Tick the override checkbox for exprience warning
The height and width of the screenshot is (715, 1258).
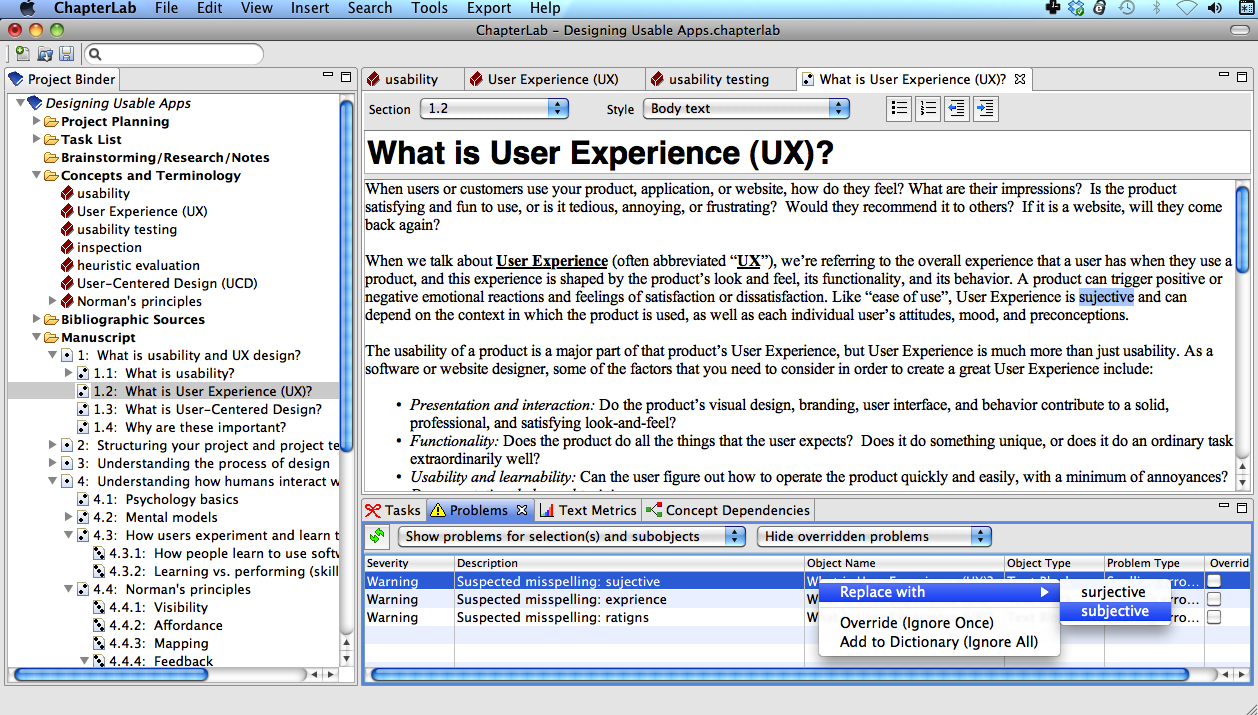(1213, 599)
